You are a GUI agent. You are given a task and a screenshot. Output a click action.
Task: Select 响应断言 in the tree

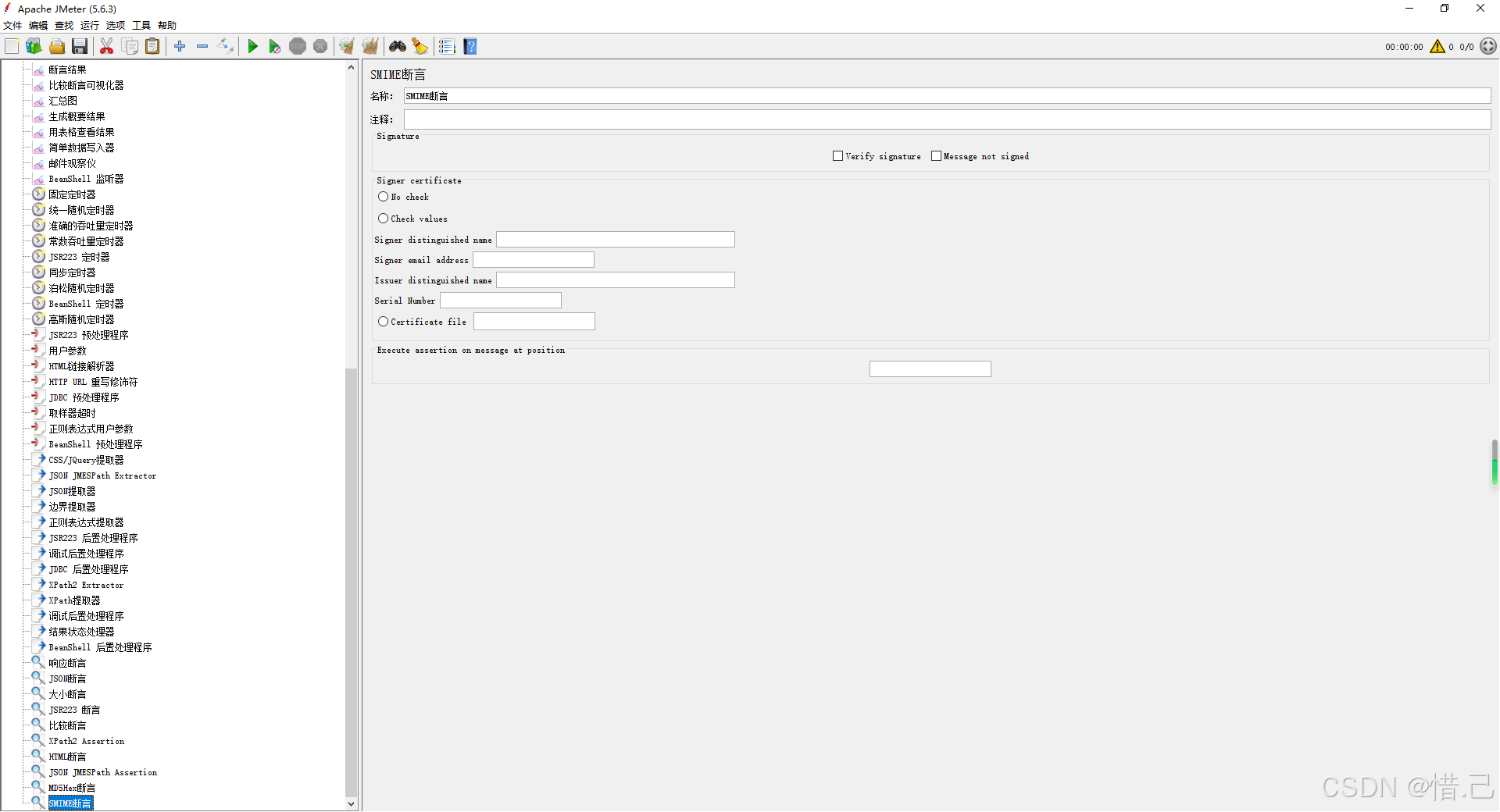pyautogui.click(x=67, y=663)
